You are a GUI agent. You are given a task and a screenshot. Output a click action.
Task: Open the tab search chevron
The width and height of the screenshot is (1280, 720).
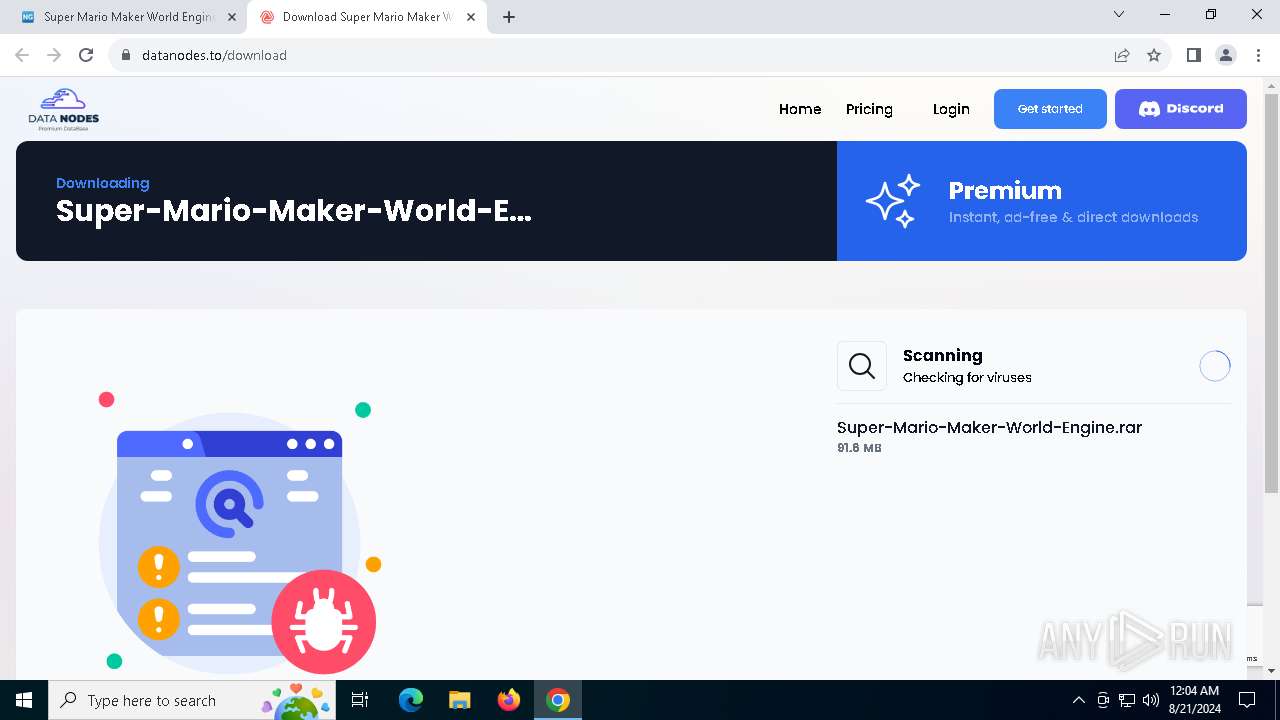(1119, 14)
